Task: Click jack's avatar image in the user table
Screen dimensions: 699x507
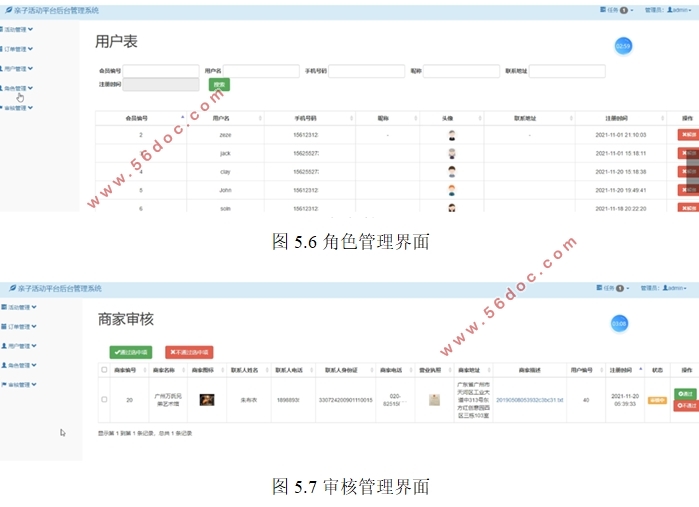Action: pyautogui.click(x=452, y=153)
